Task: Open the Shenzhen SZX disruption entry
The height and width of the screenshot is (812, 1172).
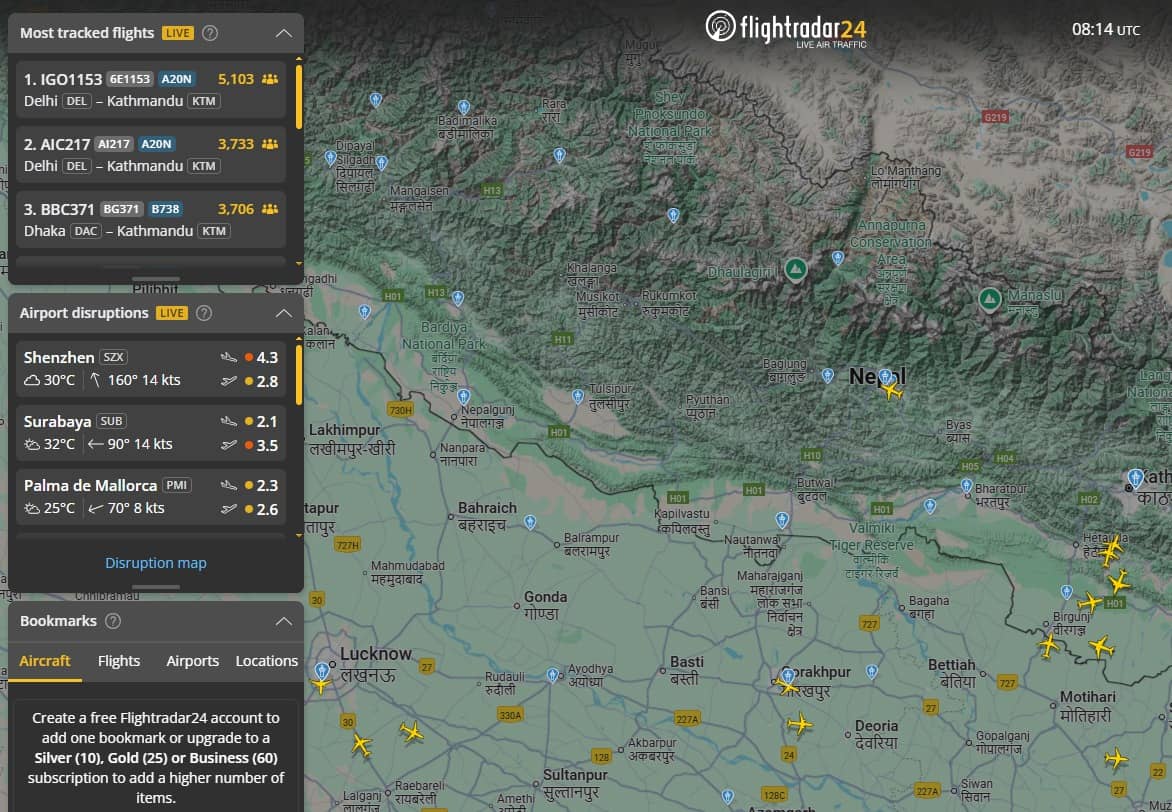Action: [152, 368]
